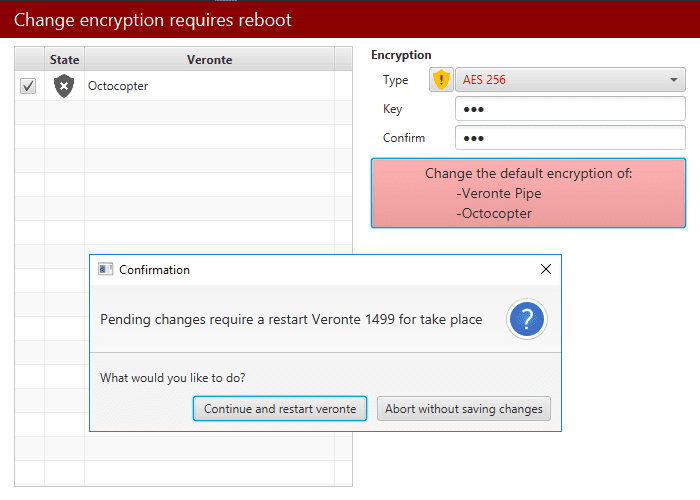The width and height of the screenshot is (700, 500).
Task: Click the Confirm key input field
Action: click(570, 138)
